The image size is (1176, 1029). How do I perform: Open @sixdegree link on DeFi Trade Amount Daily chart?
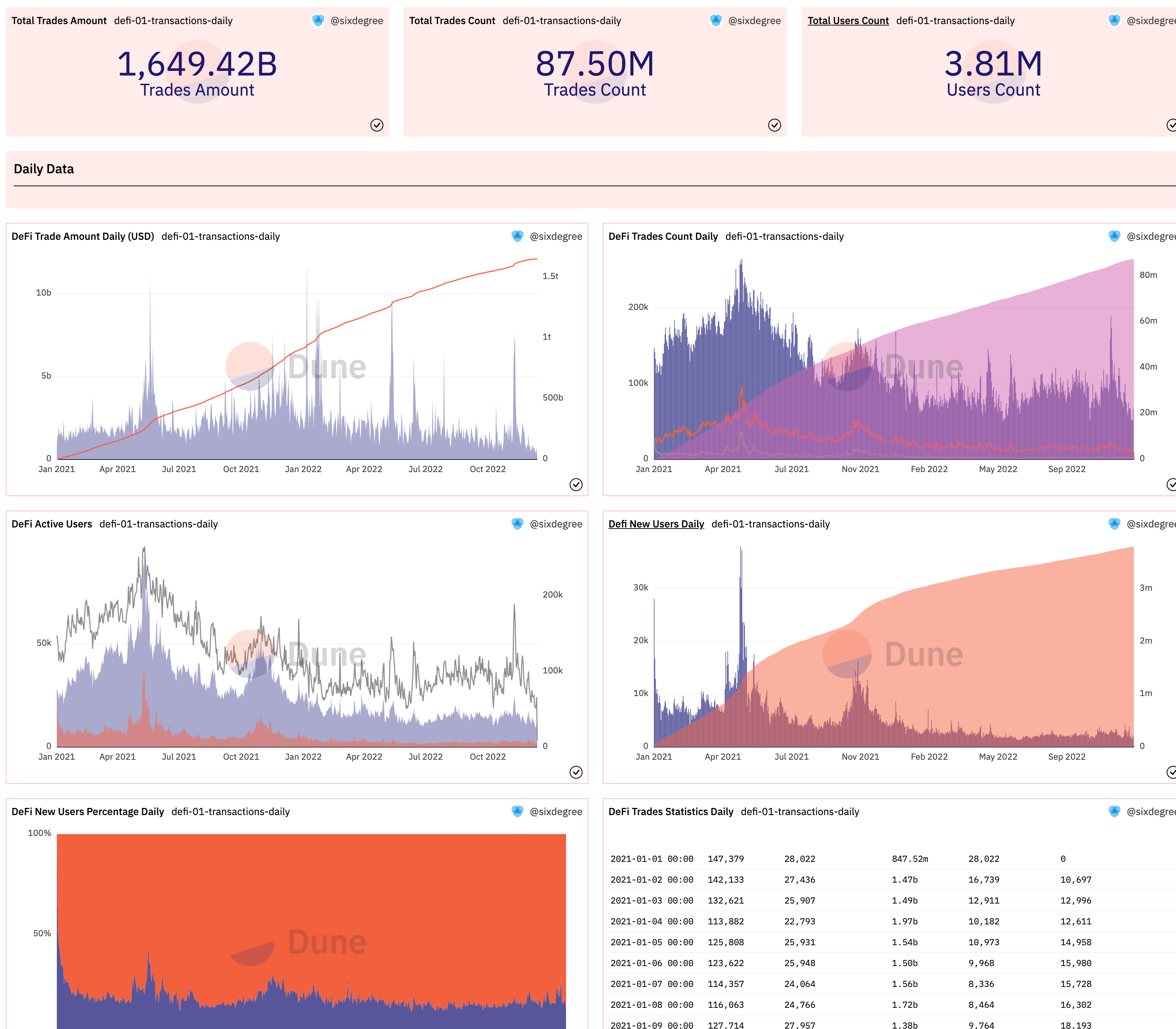[x=556, y=237]
